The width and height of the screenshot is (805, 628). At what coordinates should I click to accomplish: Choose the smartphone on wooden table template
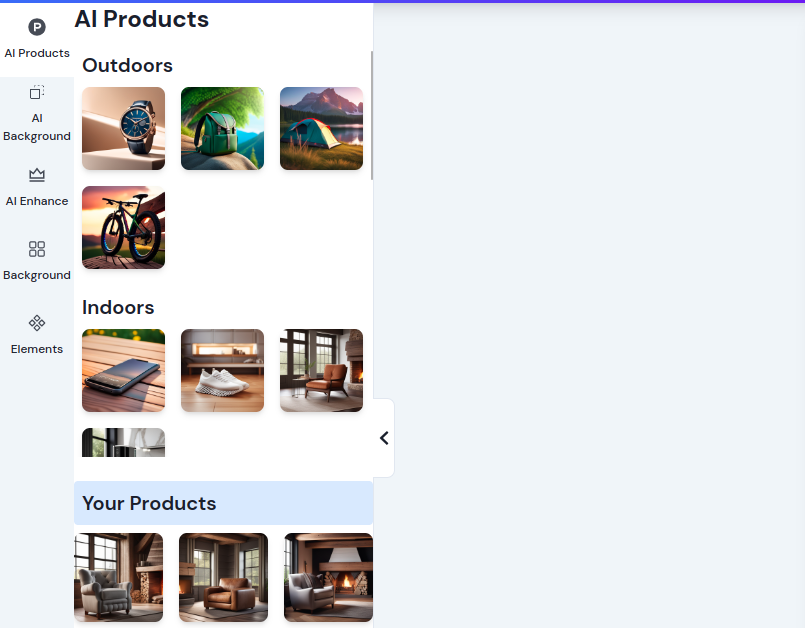point(124,370)
